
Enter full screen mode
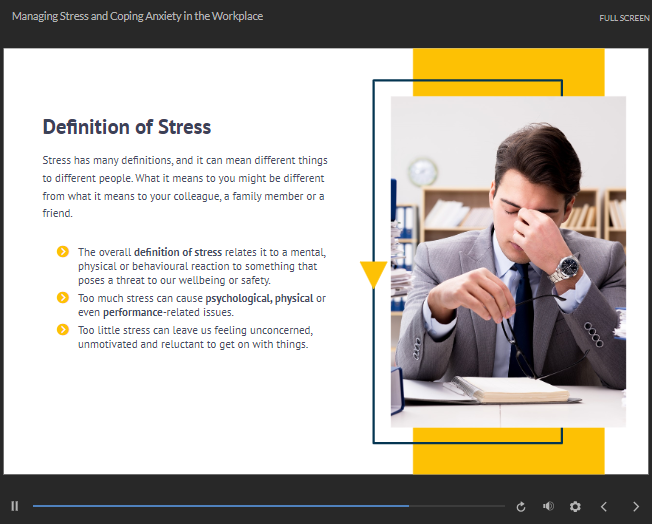tap(624, 18)
